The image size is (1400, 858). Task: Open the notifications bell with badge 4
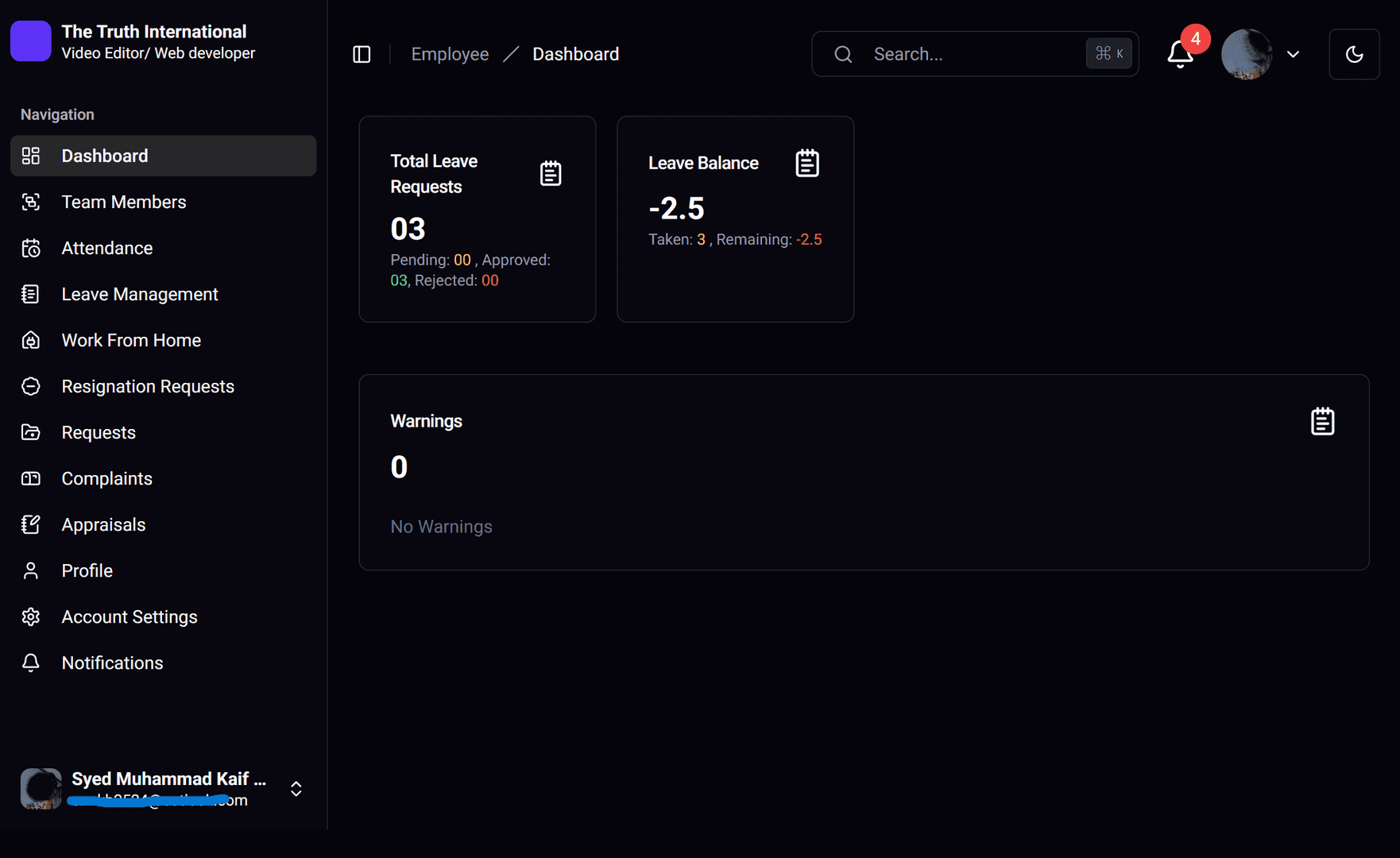click(x=1178, y=54)
